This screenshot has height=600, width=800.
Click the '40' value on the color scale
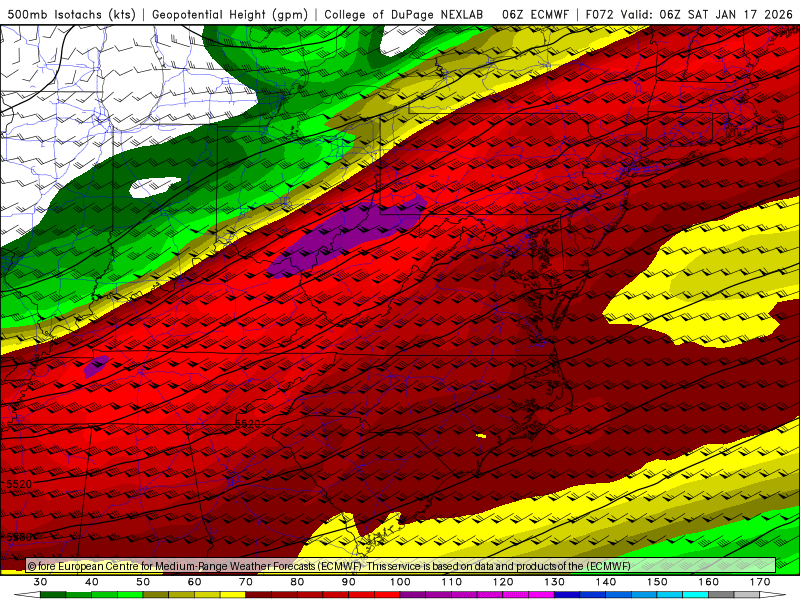[x=92, y=582]
